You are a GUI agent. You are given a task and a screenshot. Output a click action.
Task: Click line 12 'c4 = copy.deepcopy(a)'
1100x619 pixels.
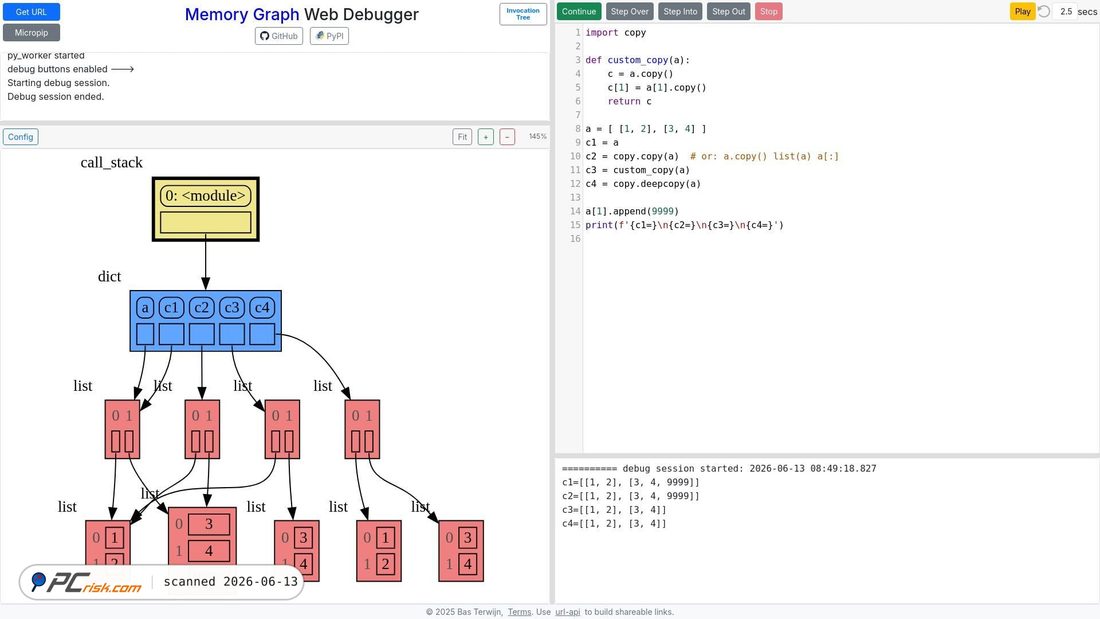click(643, 184)
